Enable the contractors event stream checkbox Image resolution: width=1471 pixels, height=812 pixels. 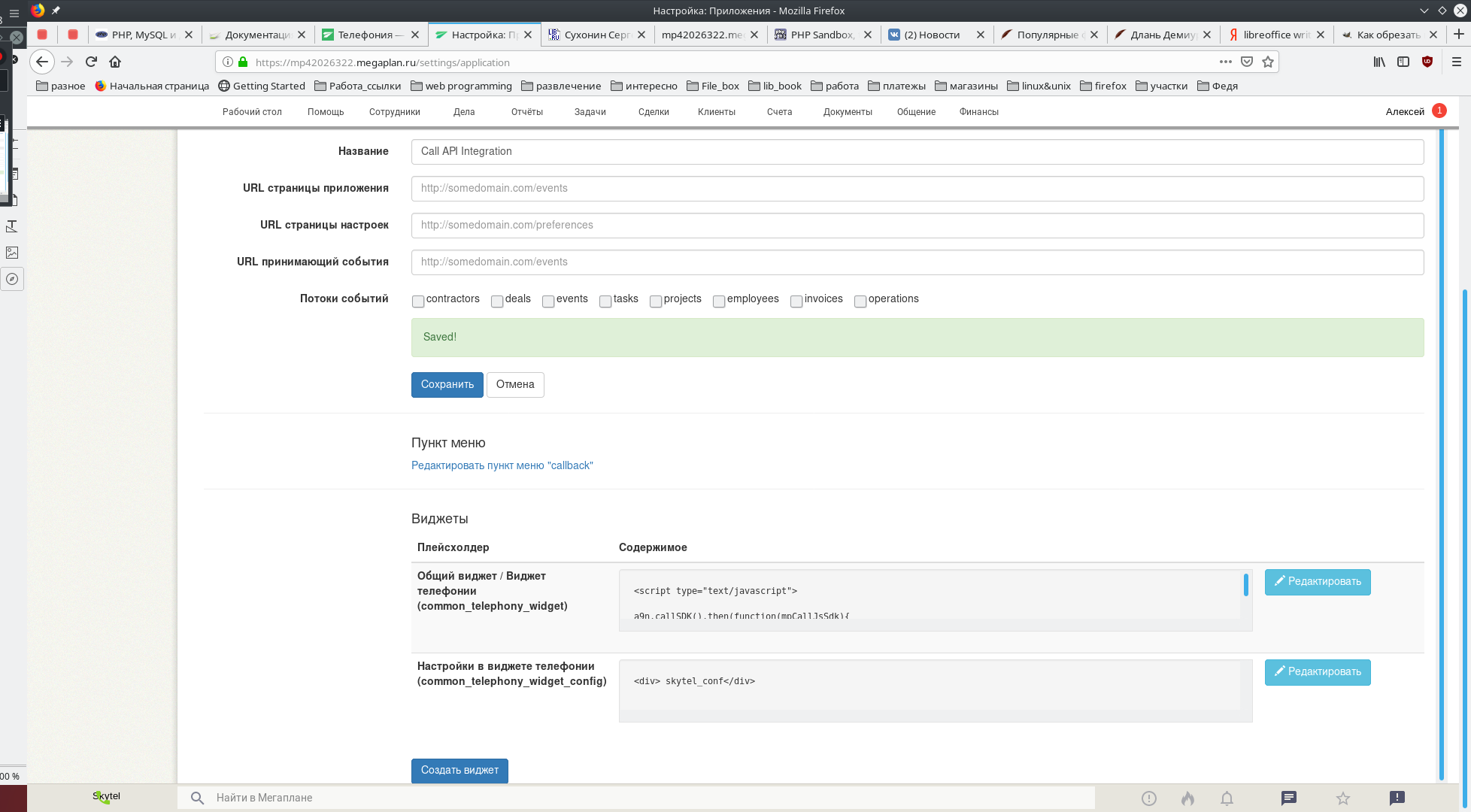coord(418,301)
